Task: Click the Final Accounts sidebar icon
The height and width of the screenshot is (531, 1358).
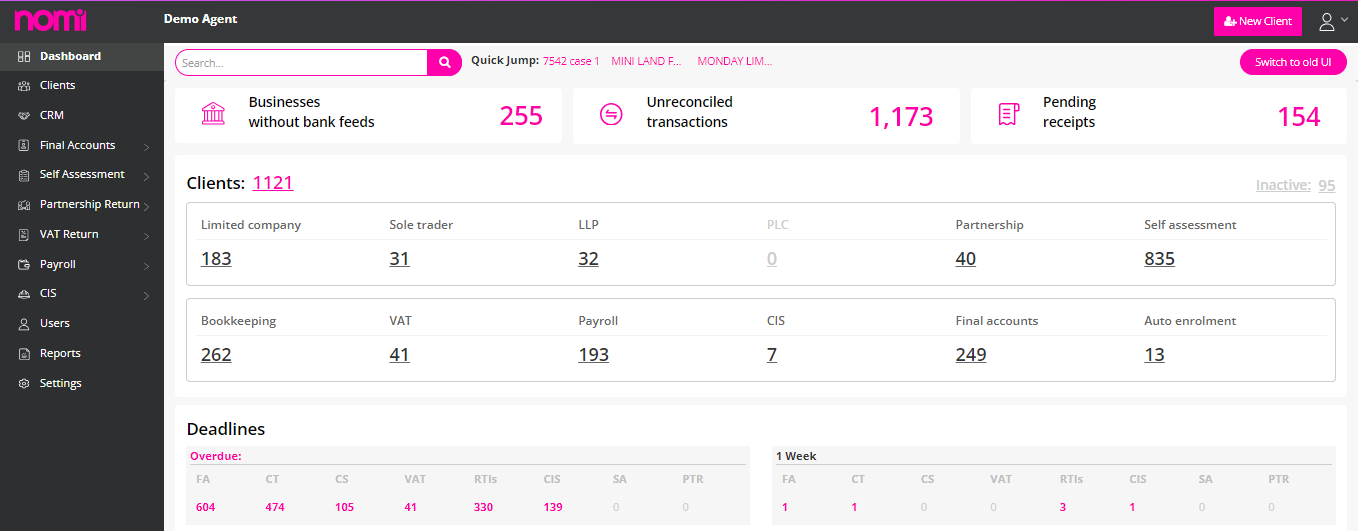Action: click(24, 146)
